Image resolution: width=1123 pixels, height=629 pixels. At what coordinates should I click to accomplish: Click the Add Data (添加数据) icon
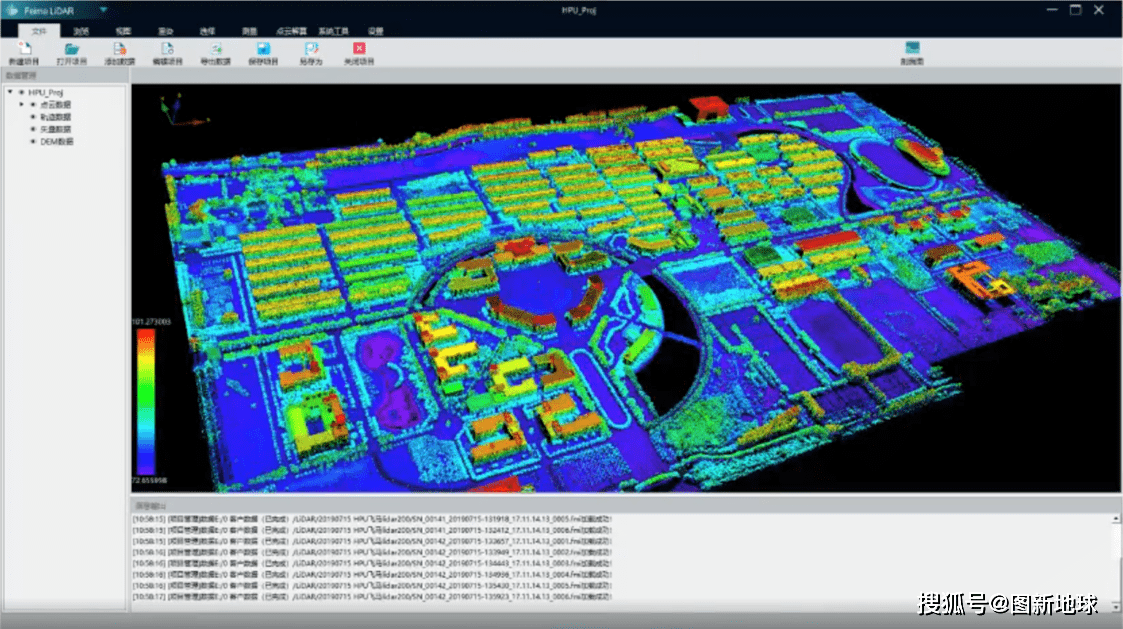(119, 49)
